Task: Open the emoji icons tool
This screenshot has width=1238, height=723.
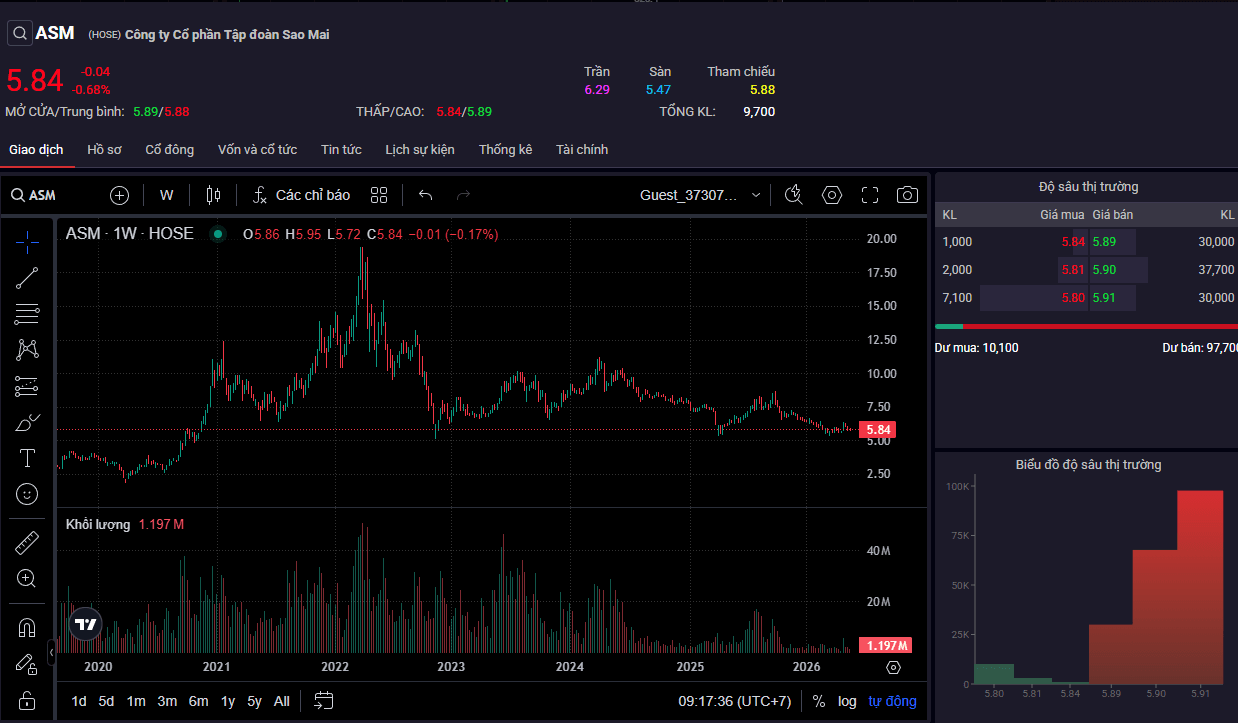Action: (27, 494)
